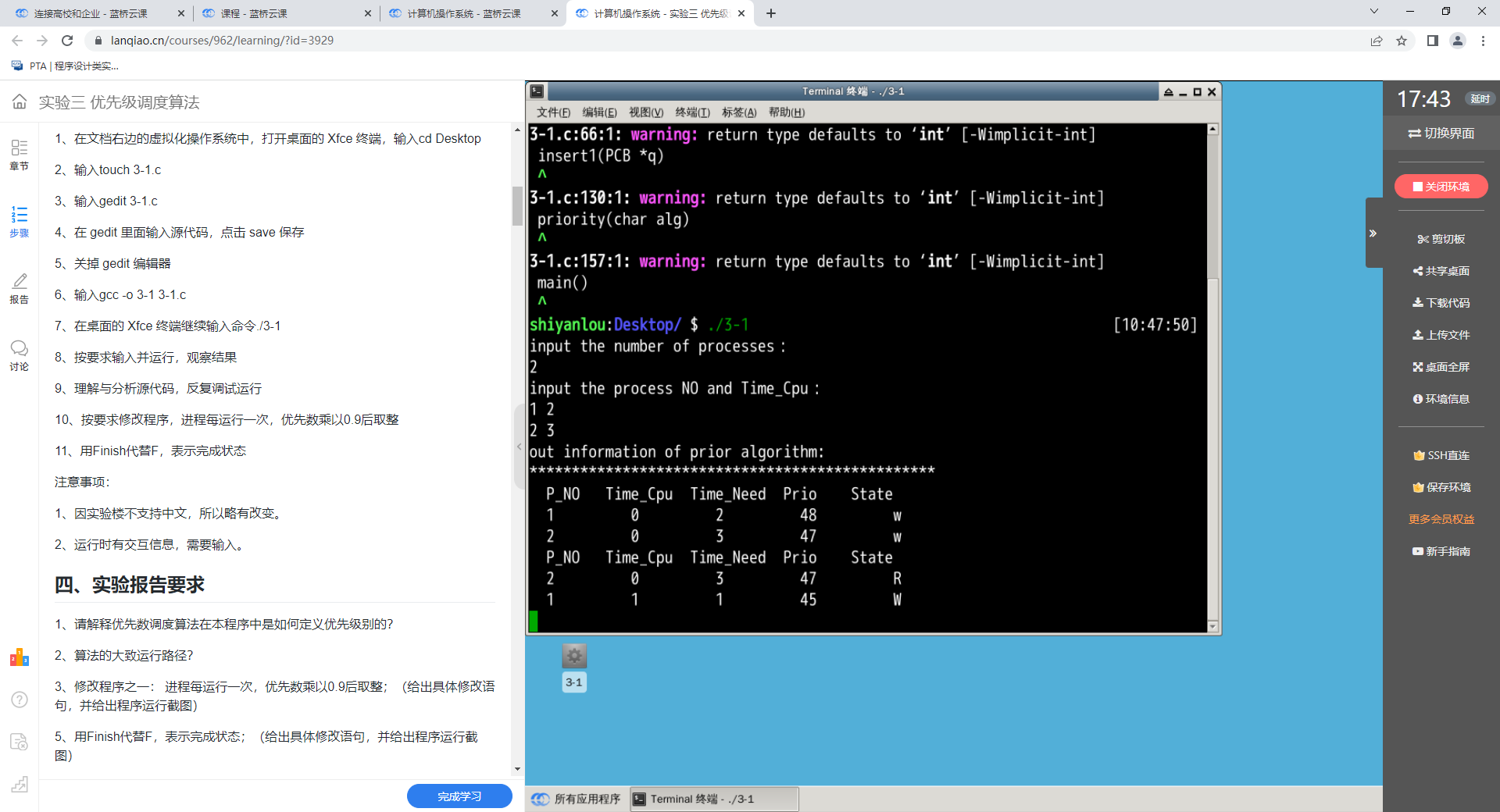Close the 课程 - 蓝桥云课 tab
The height and width of the screenshot is (812, 1500).
tap(368, 13)
